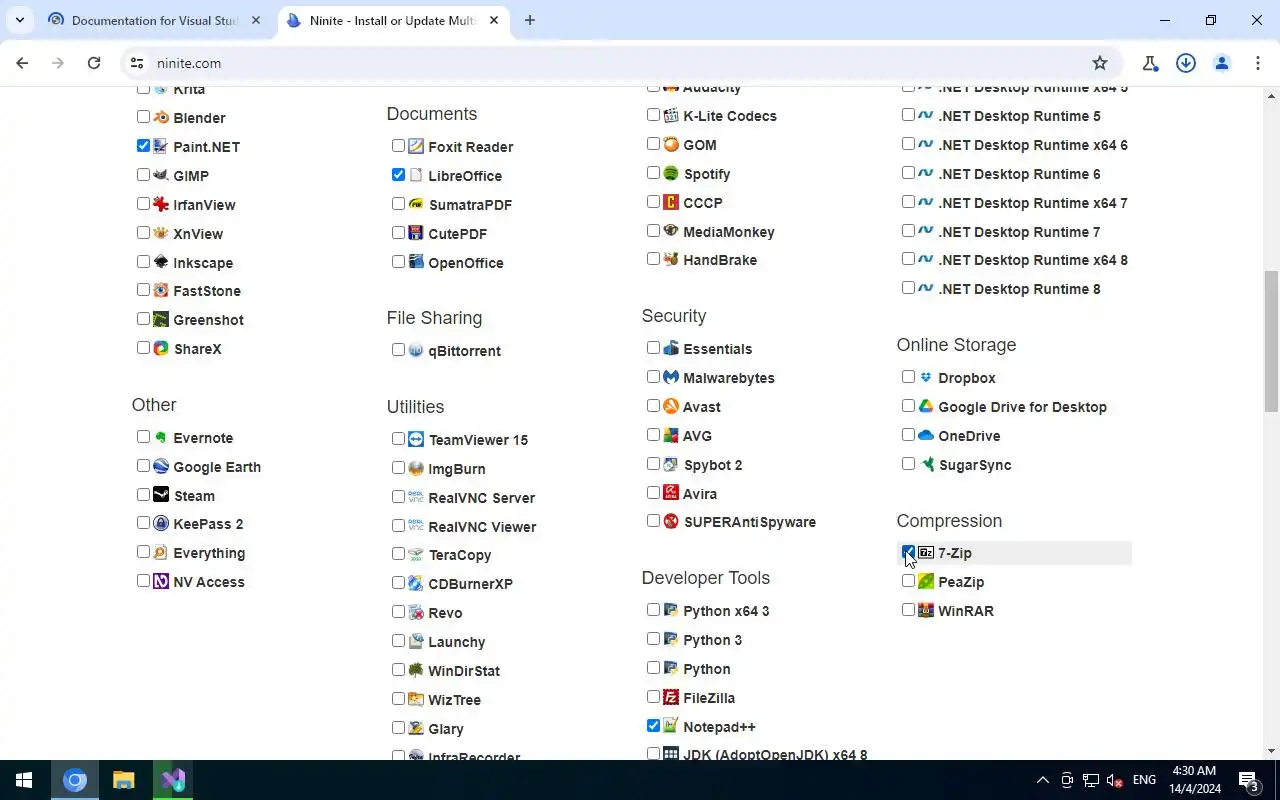The image size is (1280, 800).
Task: Click the PeaZip green icon
Action: click(926, 581)
